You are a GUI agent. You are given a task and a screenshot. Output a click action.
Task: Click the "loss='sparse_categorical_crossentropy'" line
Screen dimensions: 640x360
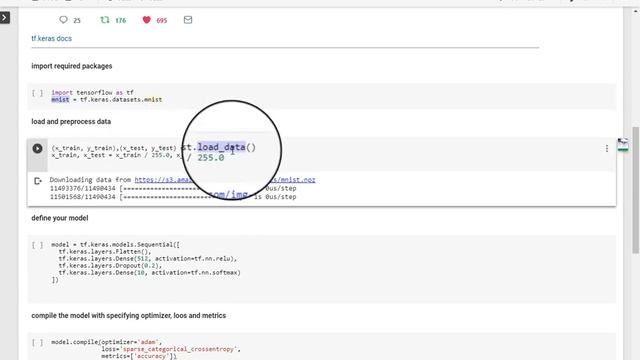tap(171, 349)
